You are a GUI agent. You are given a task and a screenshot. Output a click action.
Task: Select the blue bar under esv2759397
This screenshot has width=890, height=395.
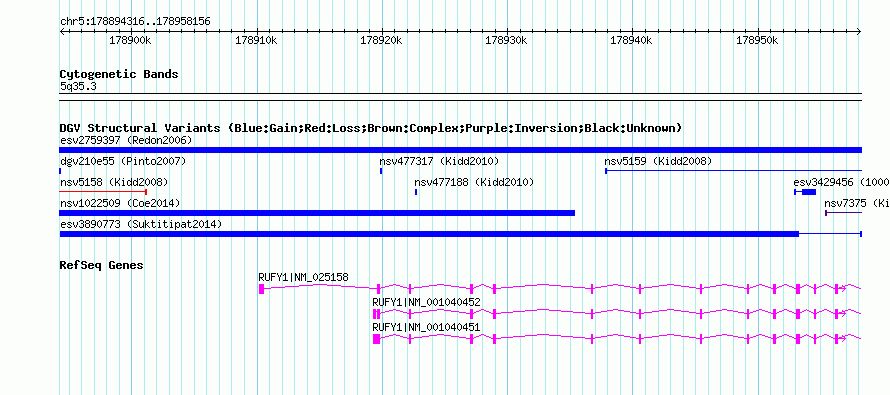click(x=461, y=150)
